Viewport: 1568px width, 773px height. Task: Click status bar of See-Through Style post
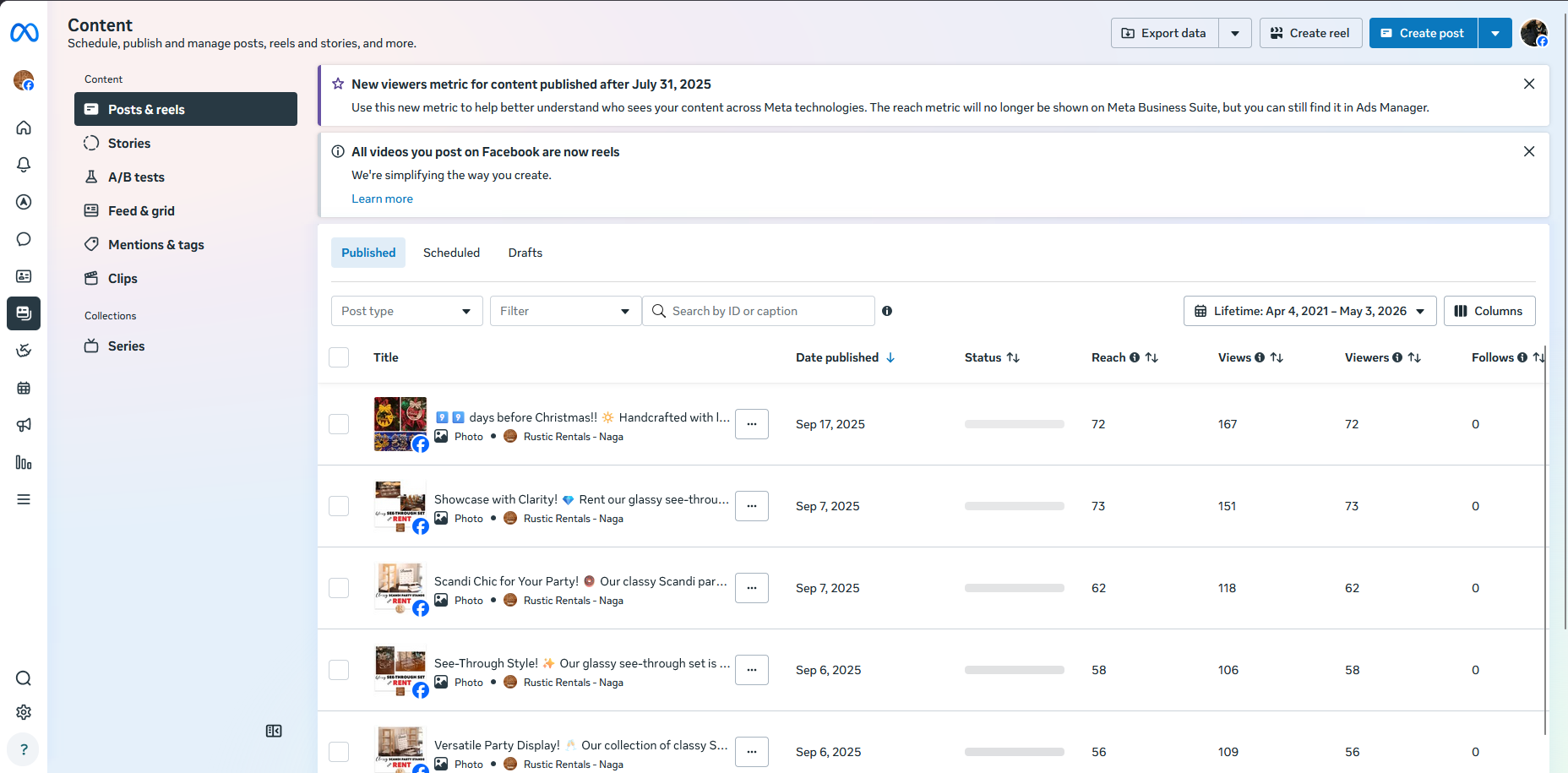(x=1015, y=670)
